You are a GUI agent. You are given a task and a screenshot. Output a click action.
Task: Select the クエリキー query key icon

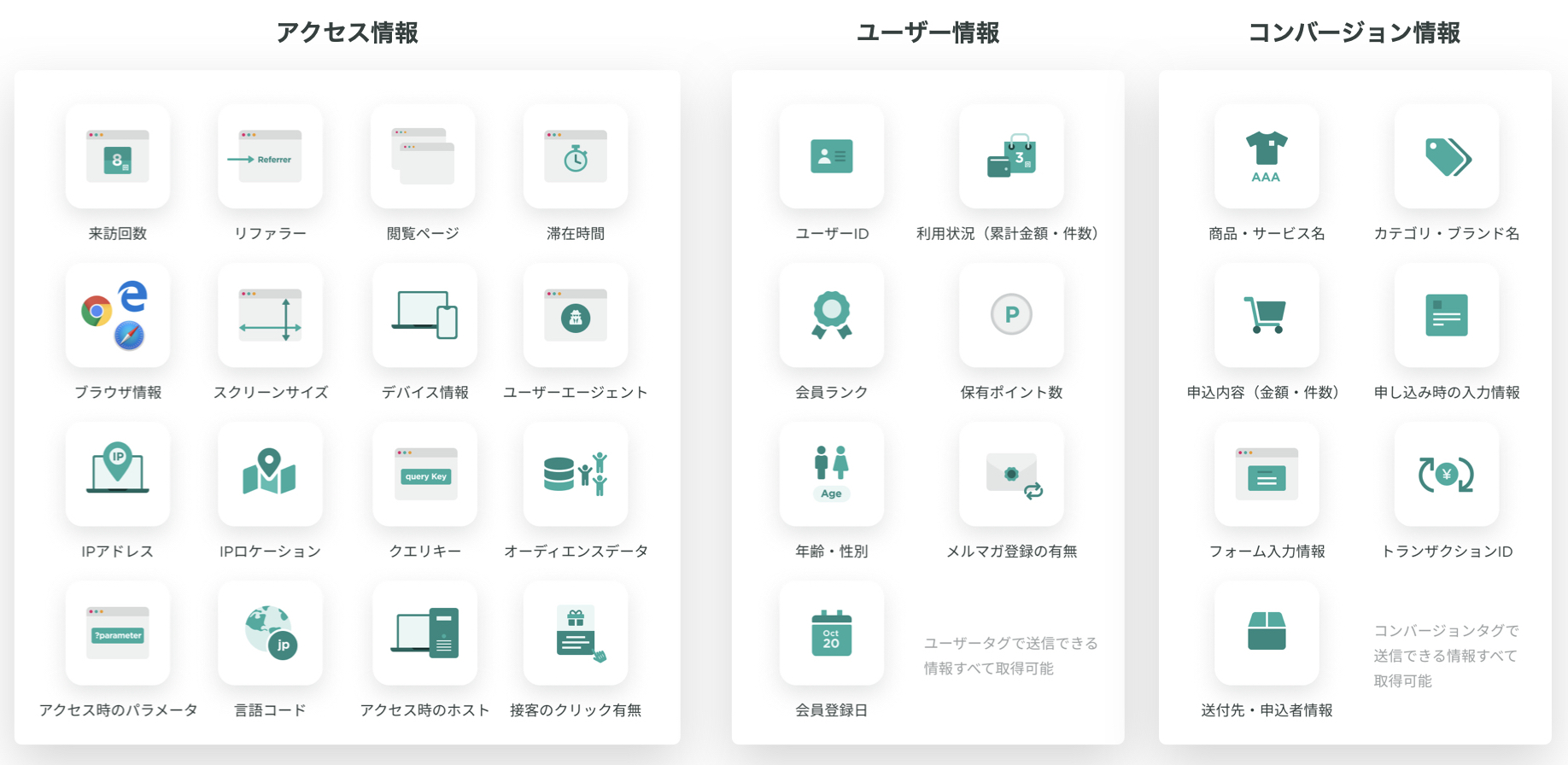424,474
